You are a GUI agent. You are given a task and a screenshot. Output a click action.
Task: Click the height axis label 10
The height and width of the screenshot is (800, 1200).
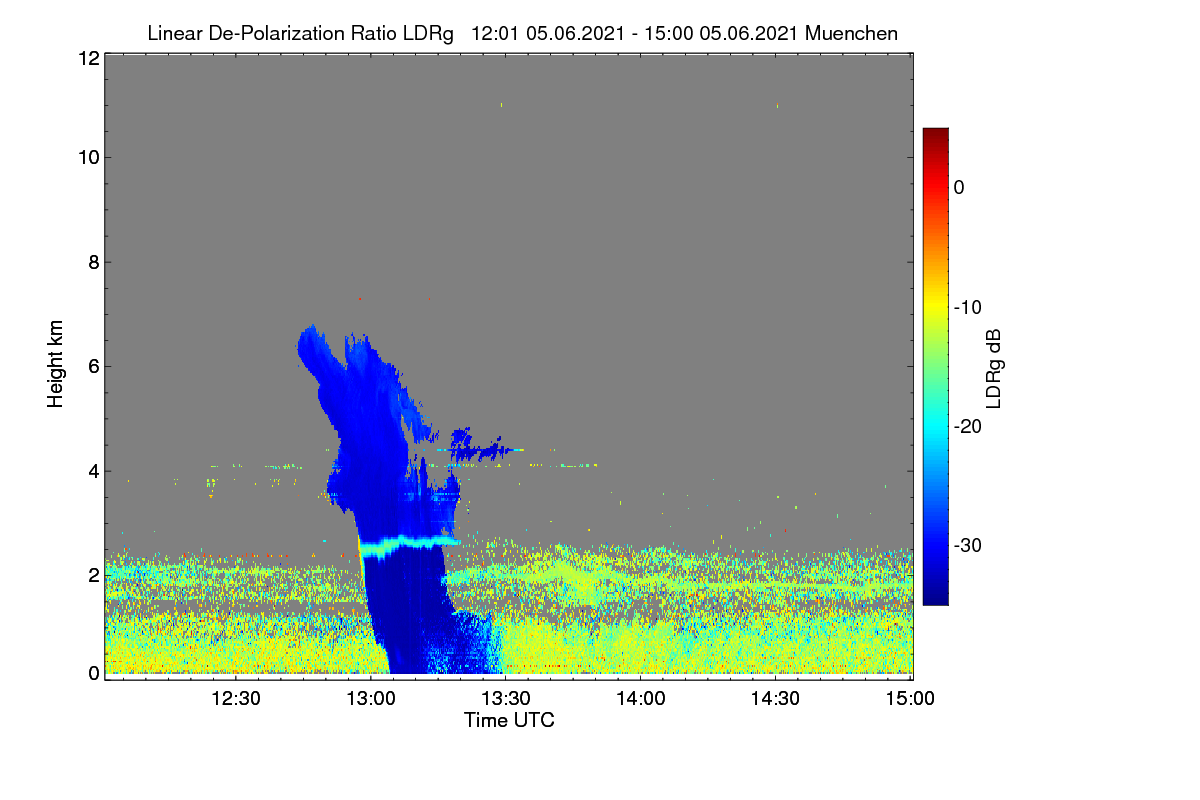click(87, 157)
